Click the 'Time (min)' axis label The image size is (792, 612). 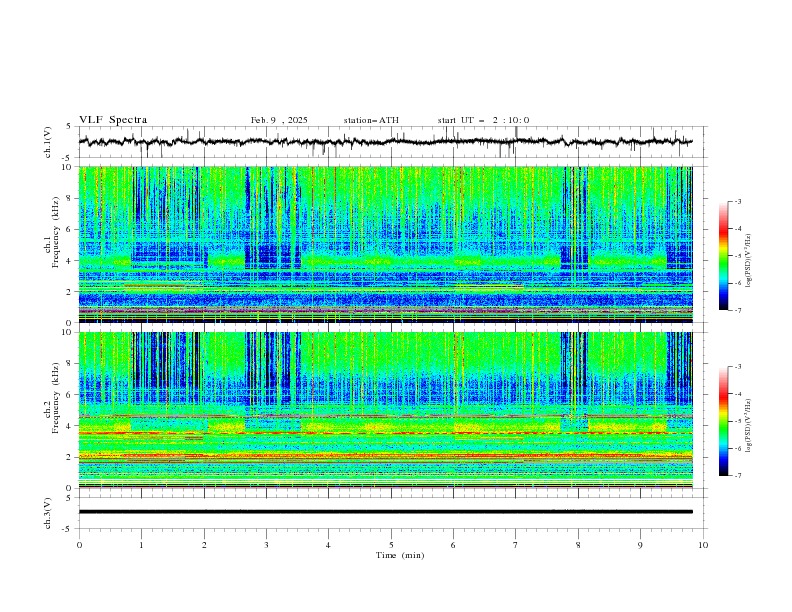tap(400, 555)
